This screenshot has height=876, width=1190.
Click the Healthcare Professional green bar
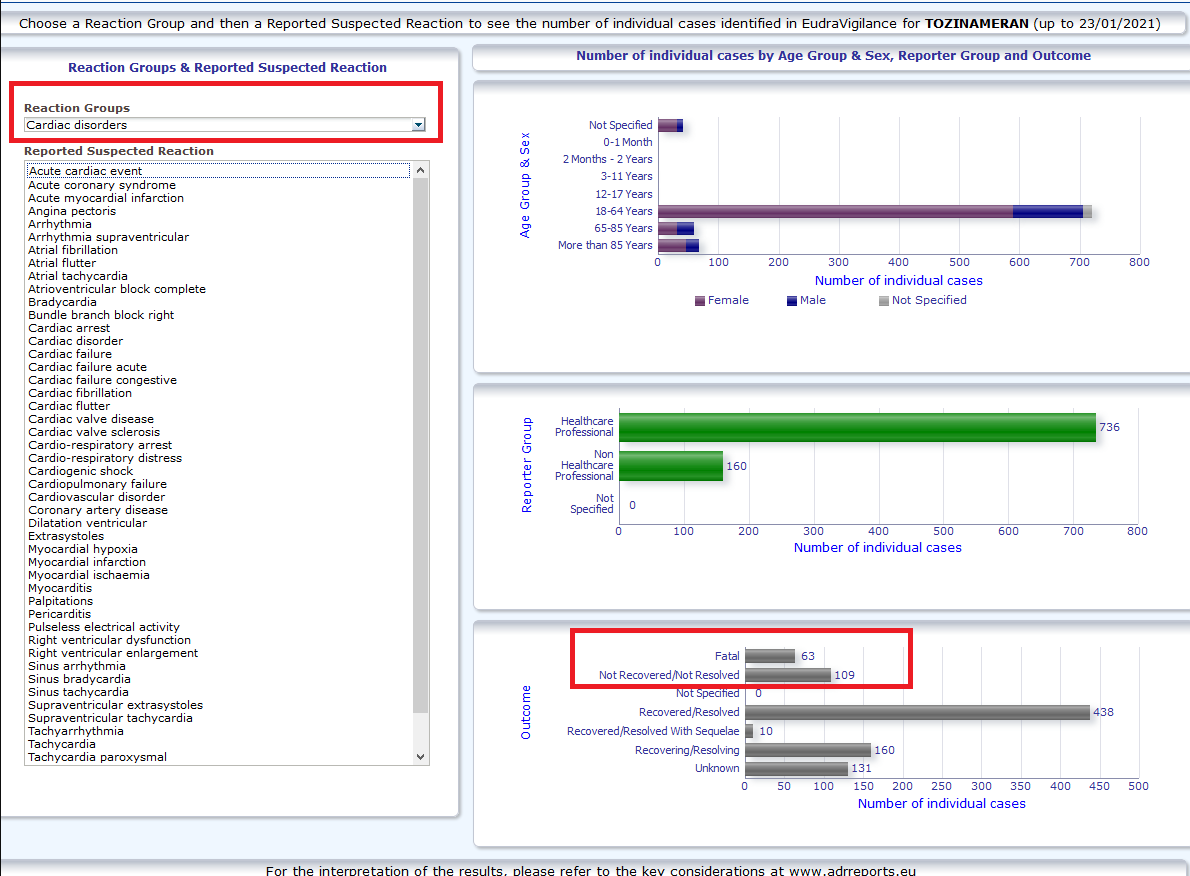[x=856, y=427]
